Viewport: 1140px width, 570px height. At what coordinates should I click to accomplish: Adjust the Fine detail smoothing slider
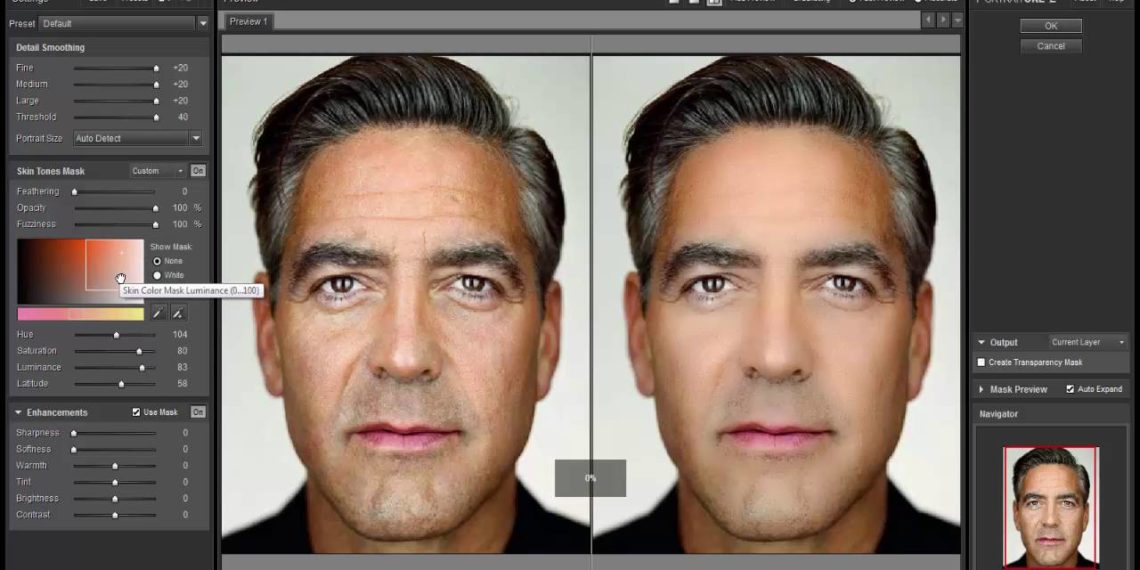115,68
